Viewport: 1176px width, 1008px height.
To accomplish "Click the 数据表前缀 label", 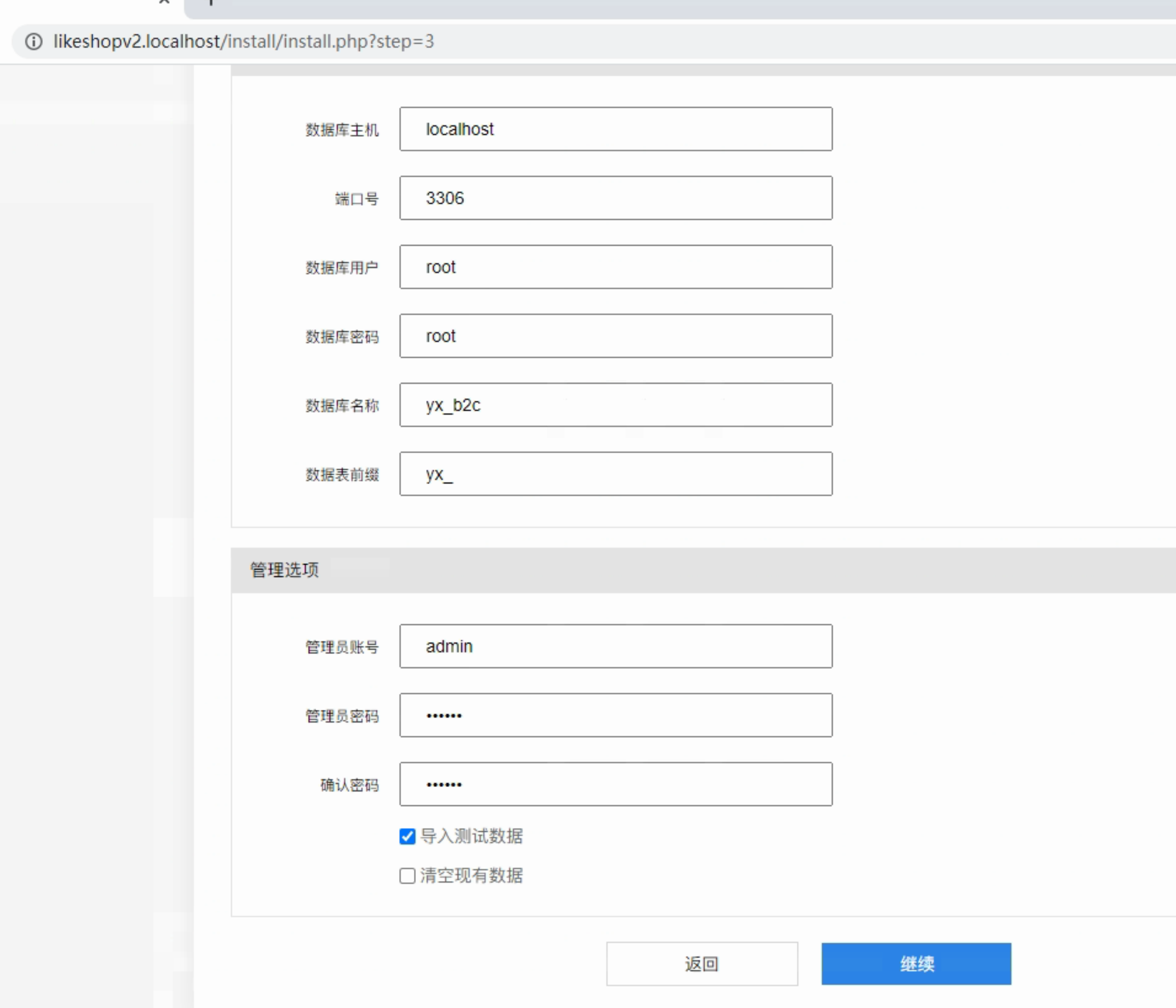I will tap(342, 475).
